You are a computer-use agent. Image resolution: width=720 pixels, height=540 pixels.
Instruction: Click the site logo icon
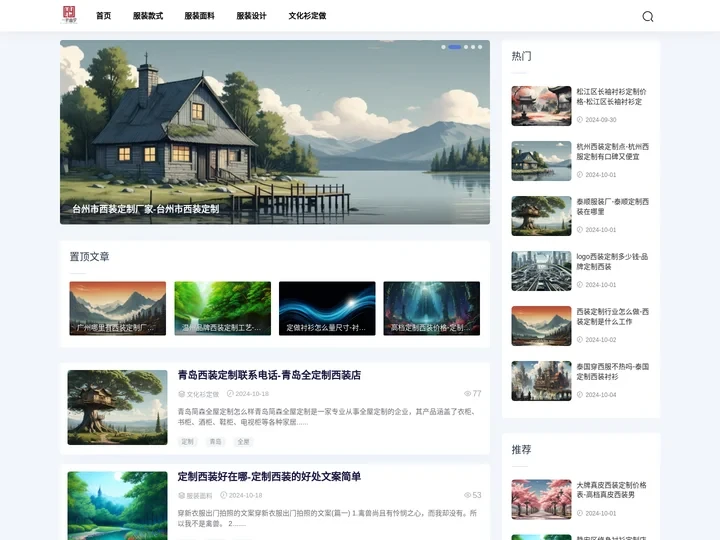69,15
